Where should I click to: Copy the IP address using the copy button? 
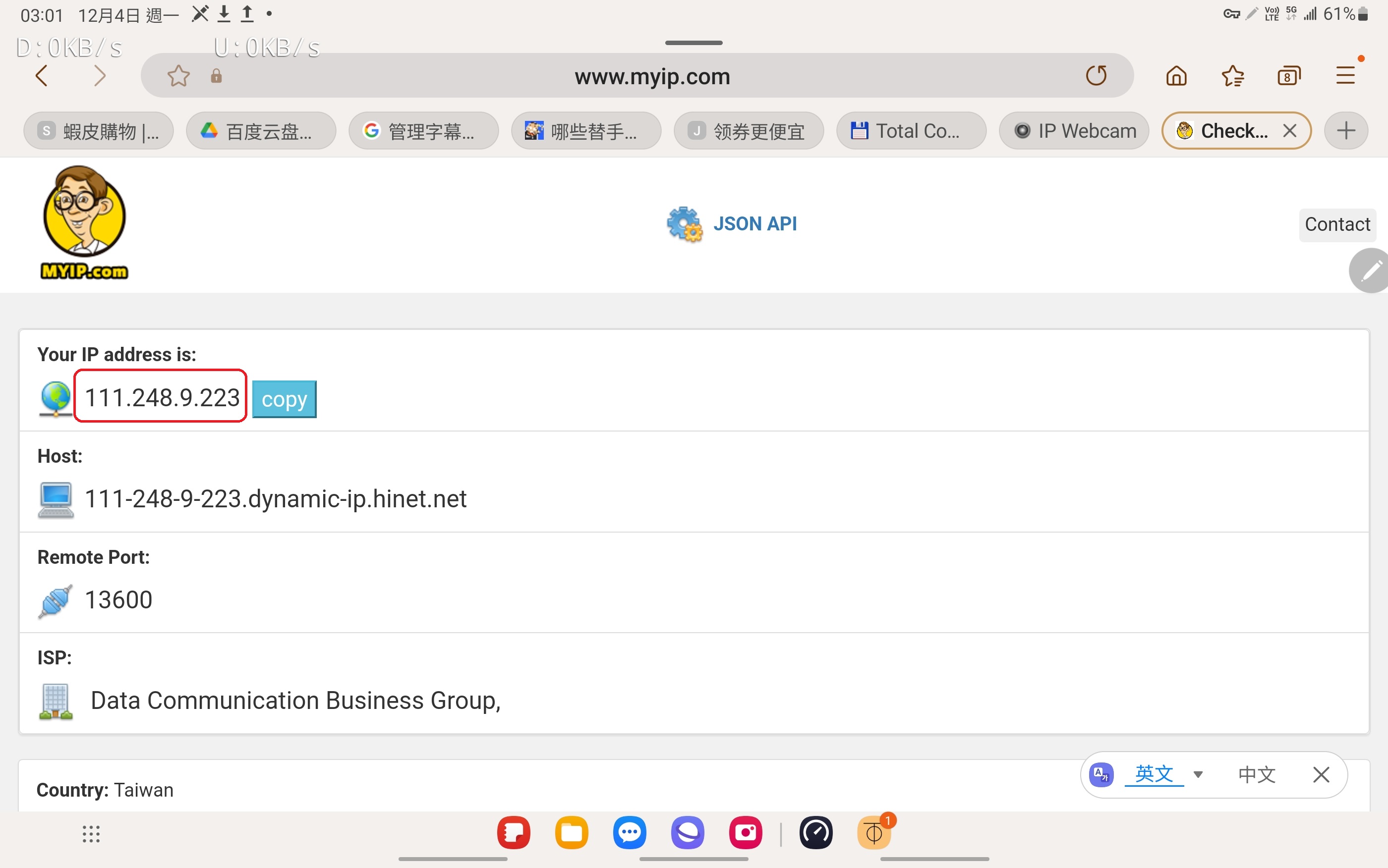[x=284, y=398]
